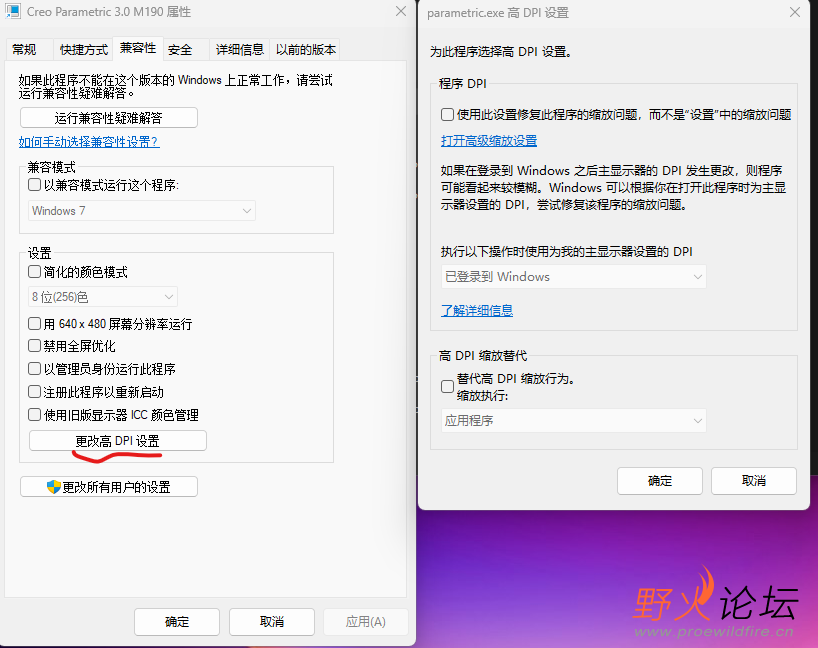Image resolution: width=818 pixels, height=648 pixels.
Task: Close the Creo Parametric properties window
Action: click(401, 11)
